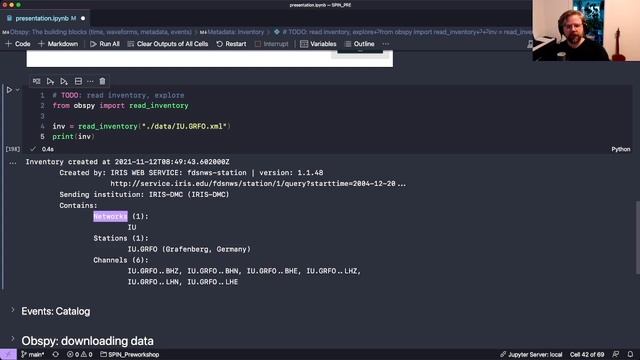This screenshot has height=360, width=640.
Task: Select the presentation.ipynb tab
Action: 45,18
